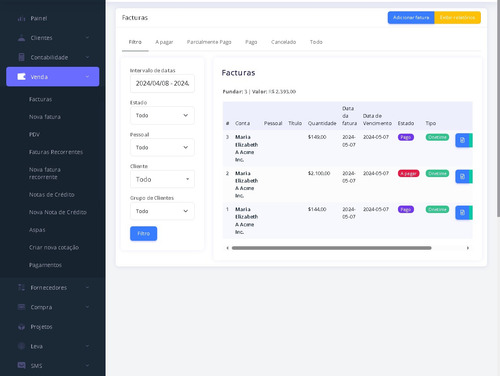Image resolution: width=500 pixels, height=376 pixels.
Task: Click the Adicionar fatura button
Action: (411, 18)
